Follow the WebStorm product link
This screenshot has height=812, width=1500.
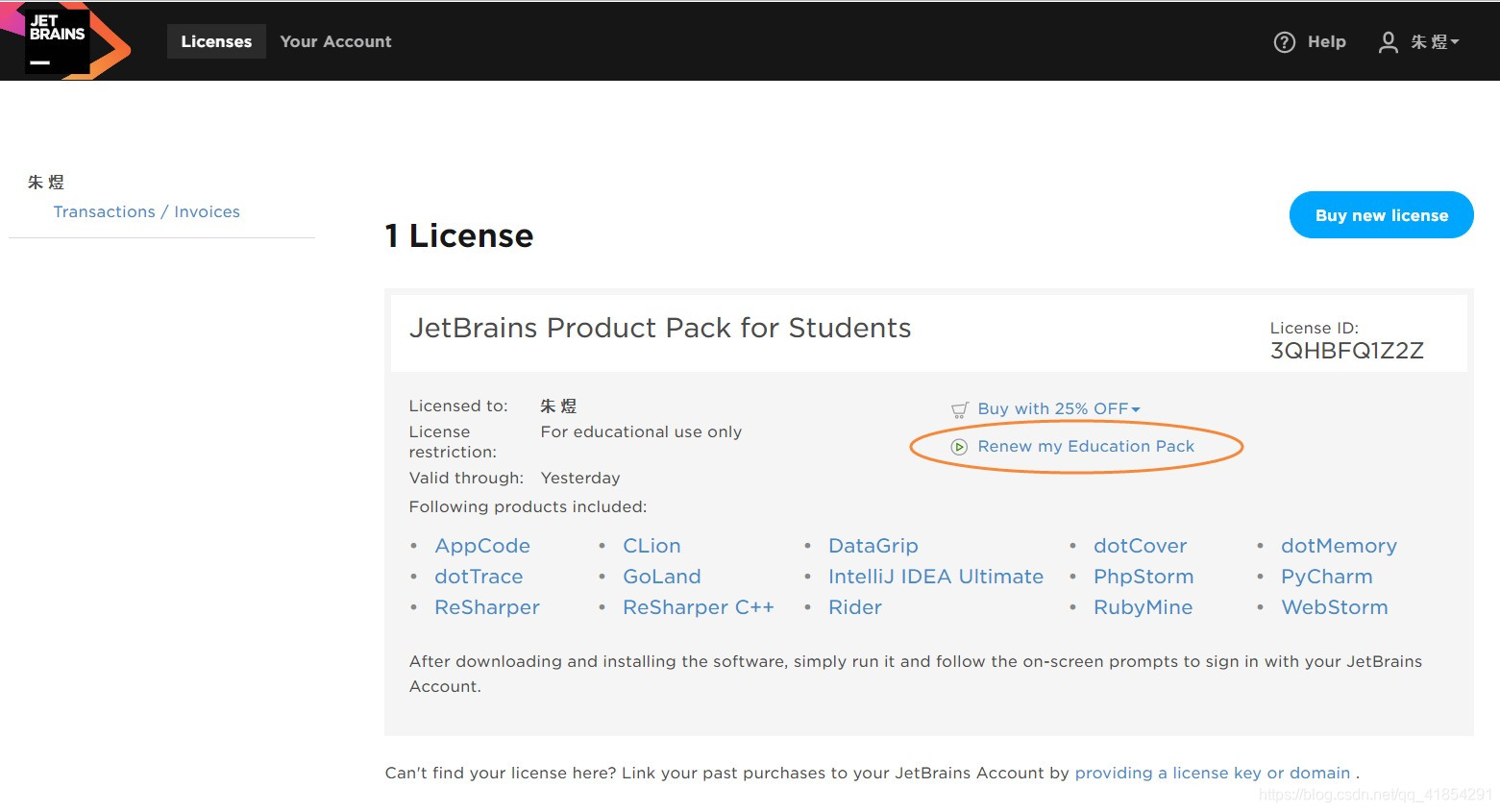pos(1334,607)
